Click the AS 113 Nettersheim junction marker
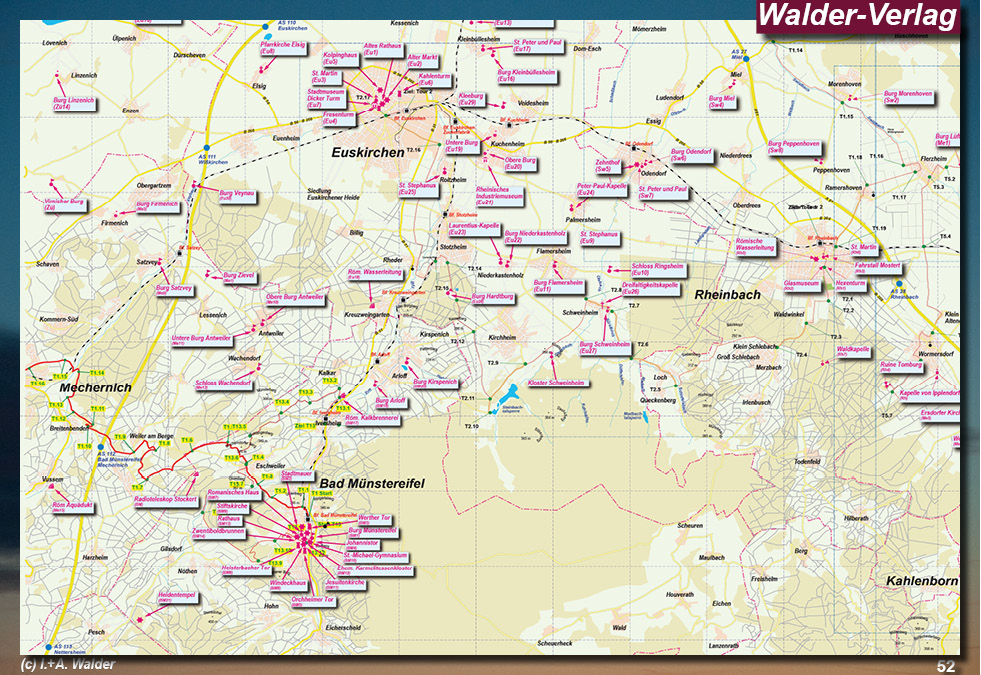 (x=46, y=647)
